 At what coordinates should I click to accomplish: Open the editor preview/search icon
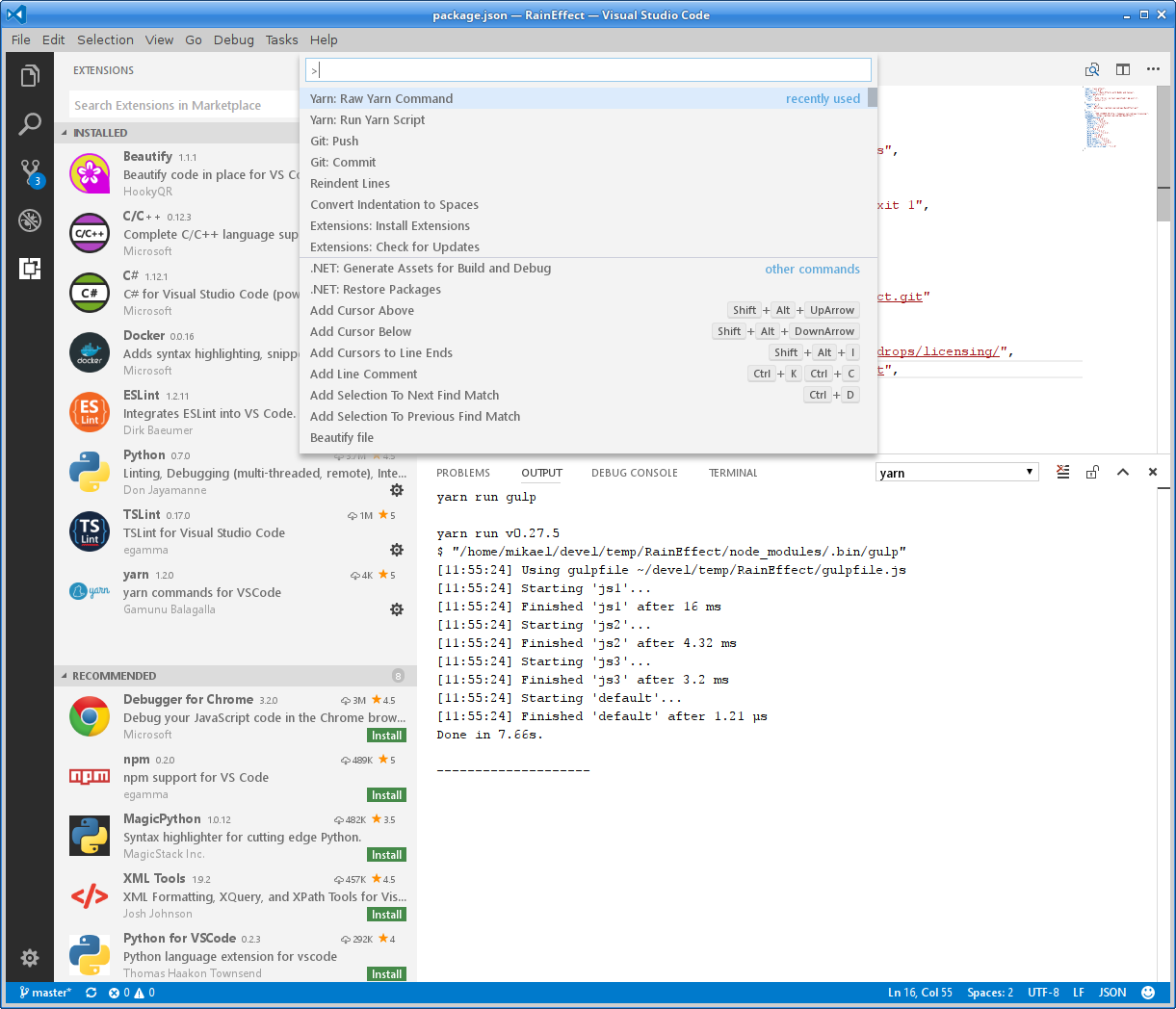[x=1092, y=69]
